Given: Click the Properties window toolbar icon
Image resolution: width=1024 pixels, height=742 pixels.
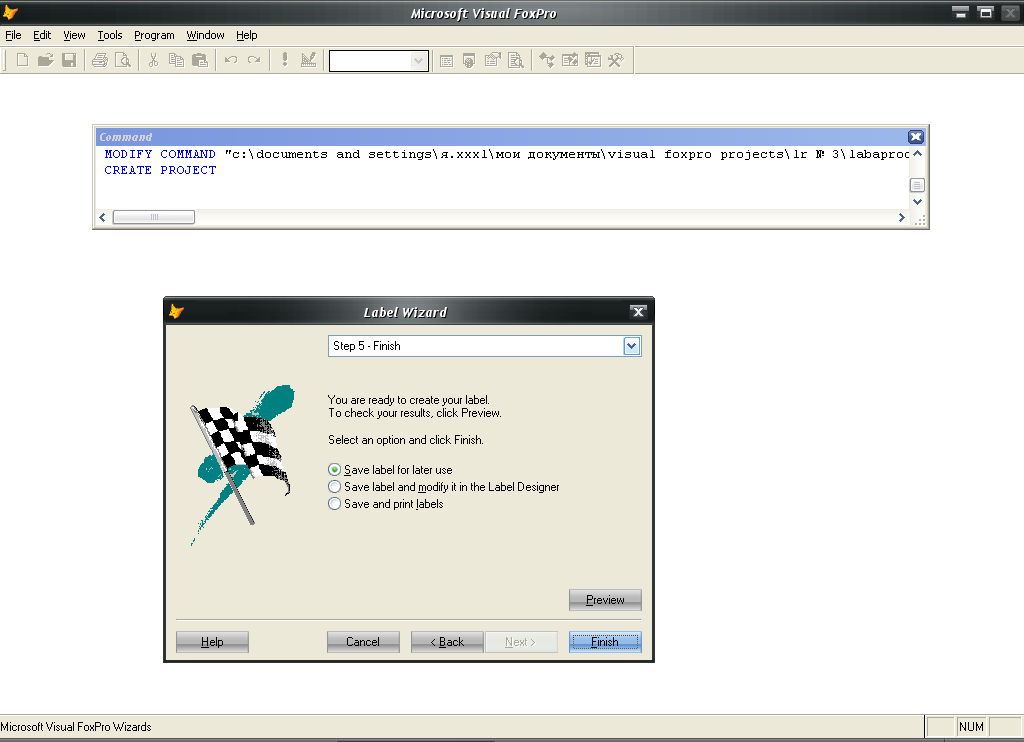Looking at the screenshot, I should point(492,61).
